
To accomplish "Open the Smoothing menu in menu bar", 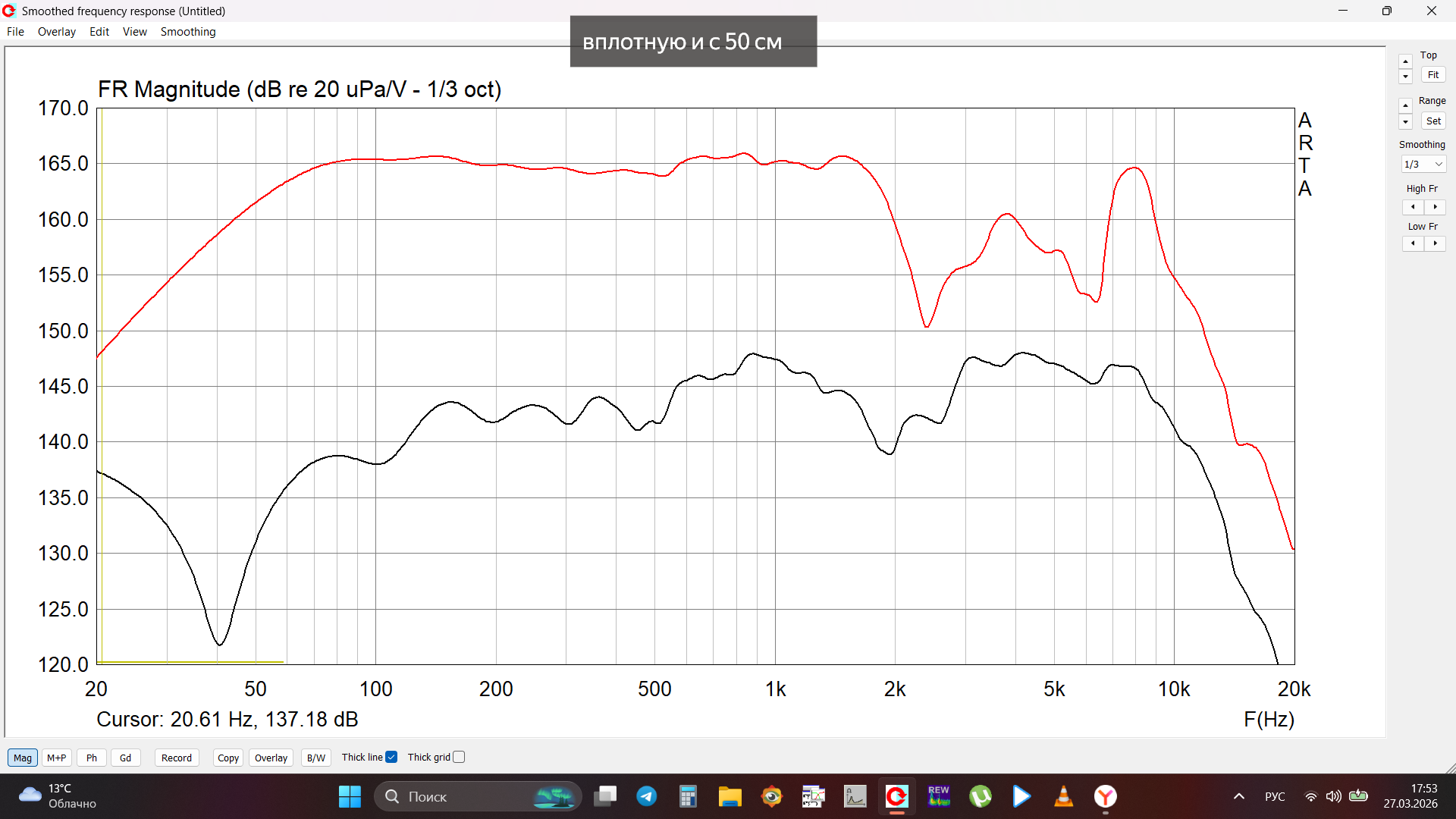I will coord(187,32).
